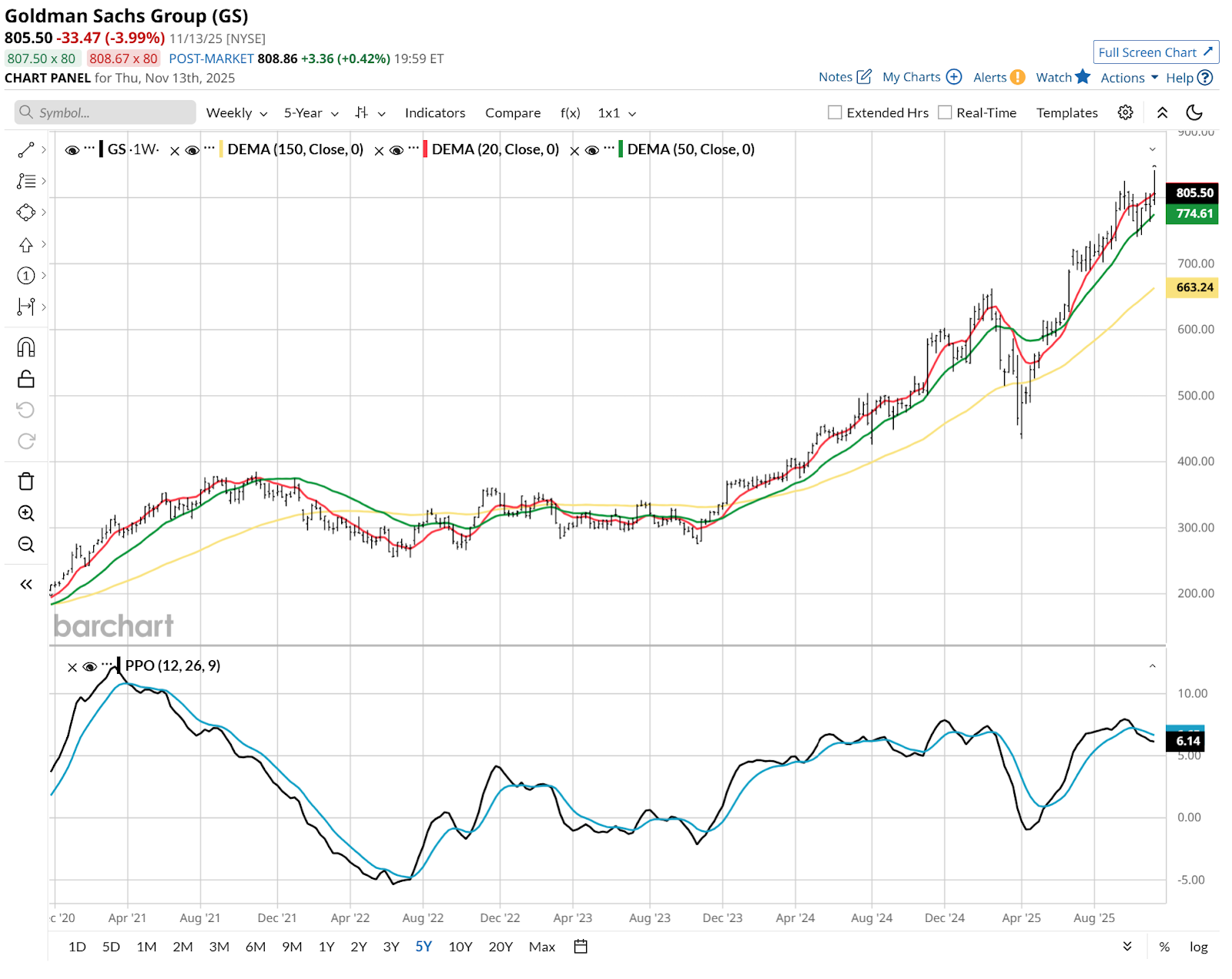Select the polygon shapes drawing tool

click(x=25, y=213)
